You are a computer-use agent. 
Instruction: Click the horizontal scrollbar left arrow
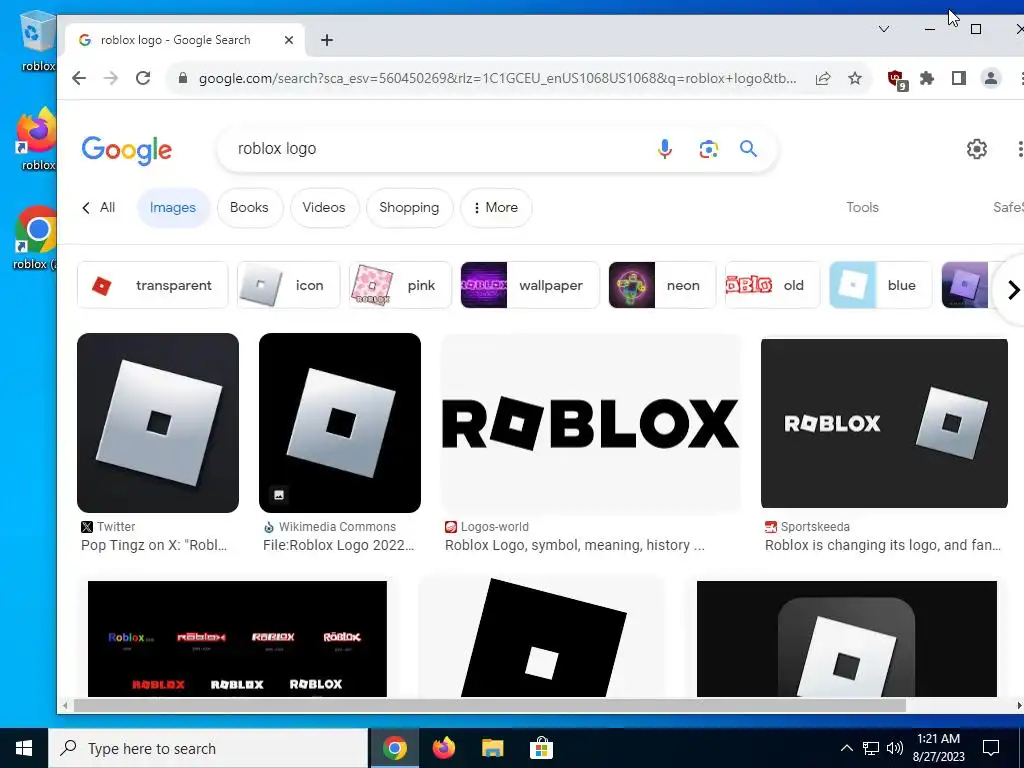click(x=65, y=705)
